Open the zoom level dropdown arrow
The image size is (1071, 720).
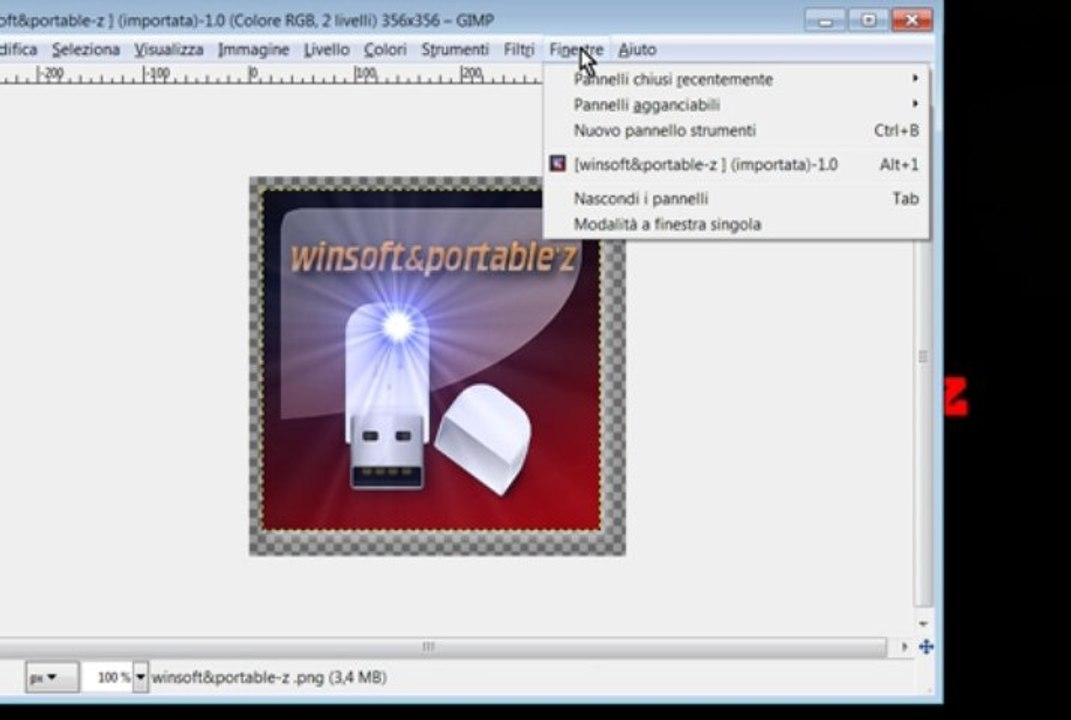tap(140, 677)
